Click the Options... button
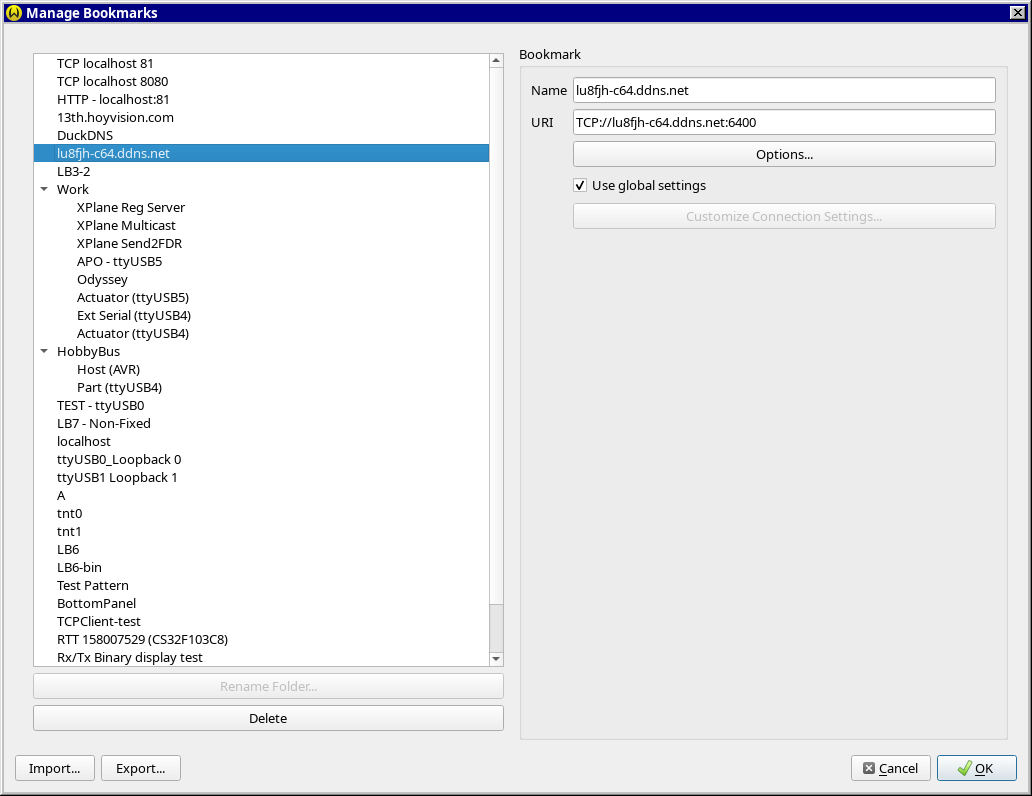This screenshot has height=796, width=1032. [x=784, y=154]
